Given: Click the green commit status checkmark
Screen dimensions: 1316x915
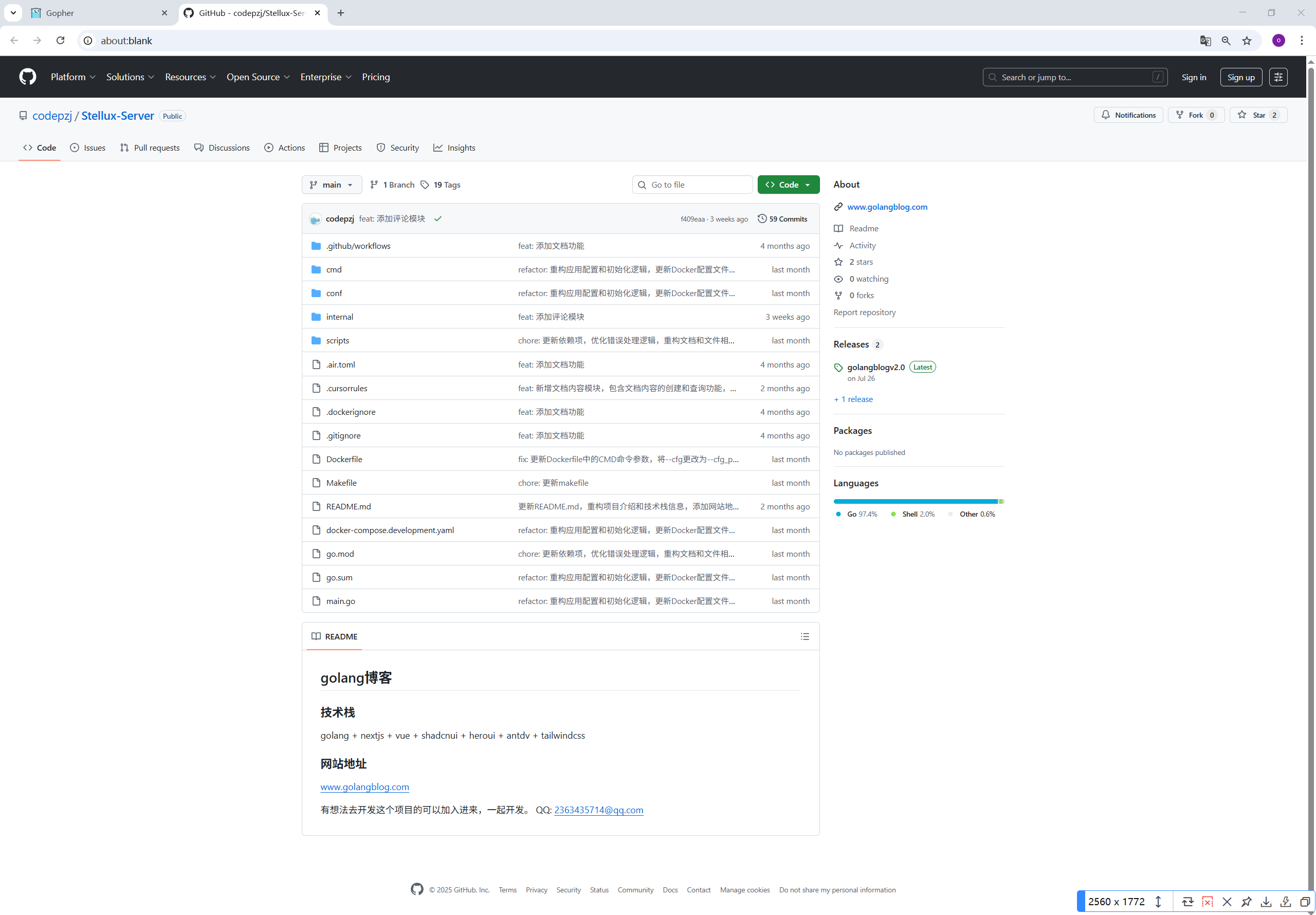Looking at the screenshot, I should click(x=438, y=218).
